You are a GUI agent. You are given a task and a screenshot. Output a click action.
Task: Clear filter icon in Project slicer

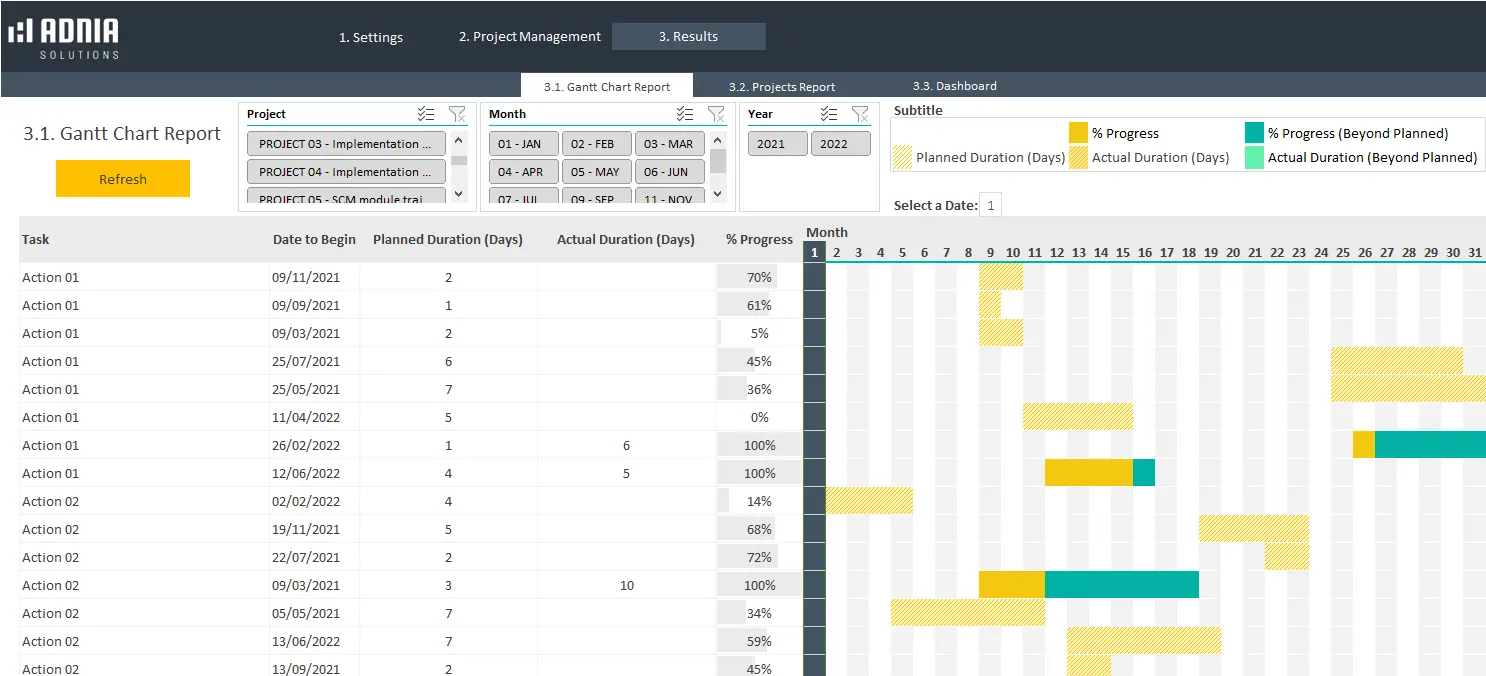coord(457,114)
